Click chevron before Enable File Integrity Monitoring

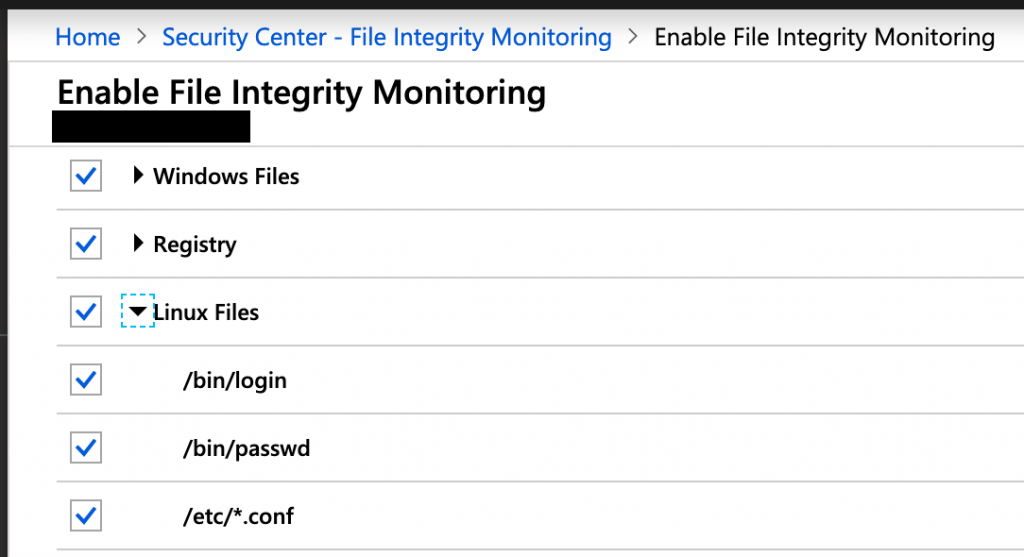click(x=632, y=37)
